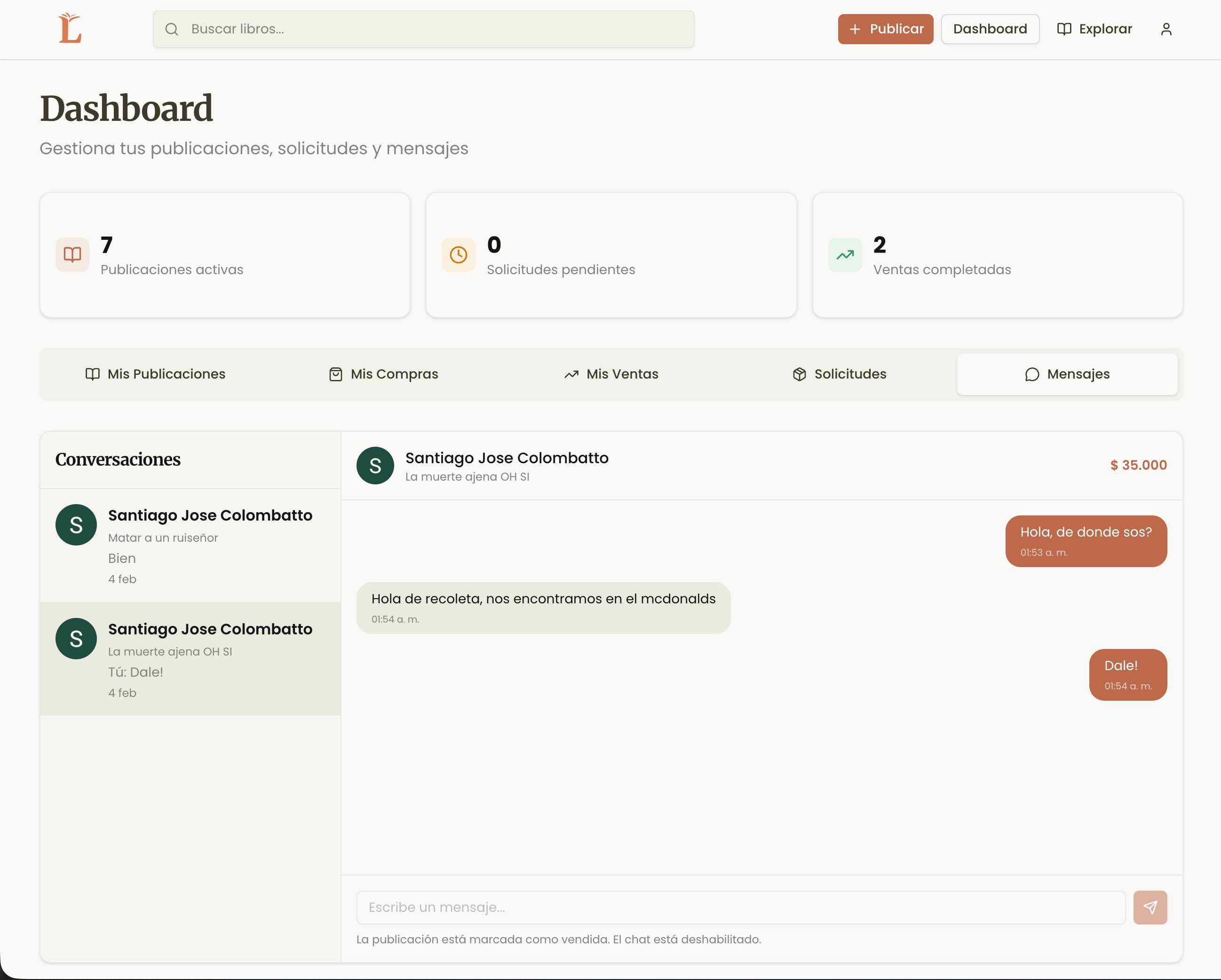
Task: Select the Mensajes tab
Action: tap(1067, 374)
